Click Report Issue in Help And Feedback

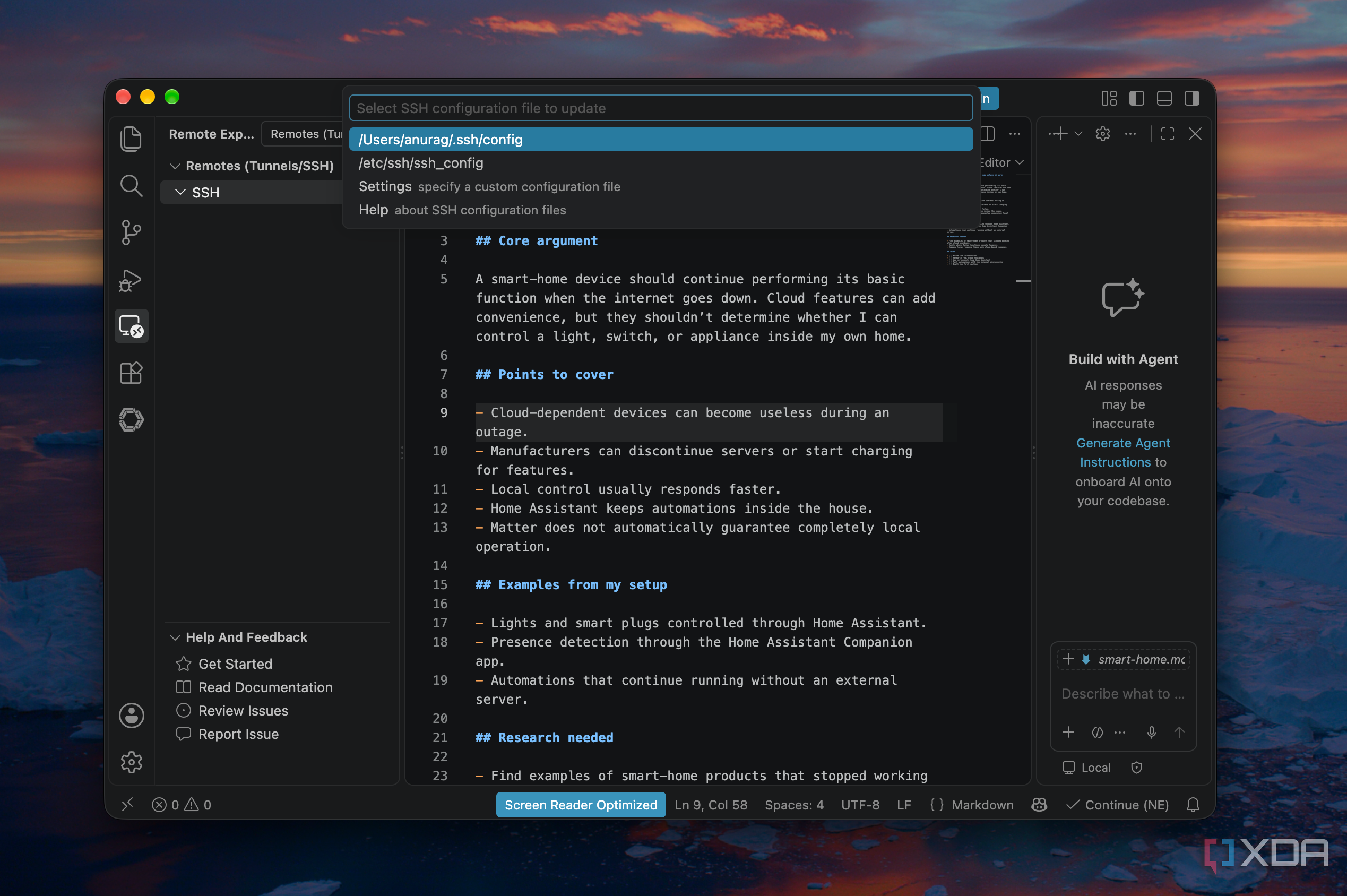pos(238,734)
